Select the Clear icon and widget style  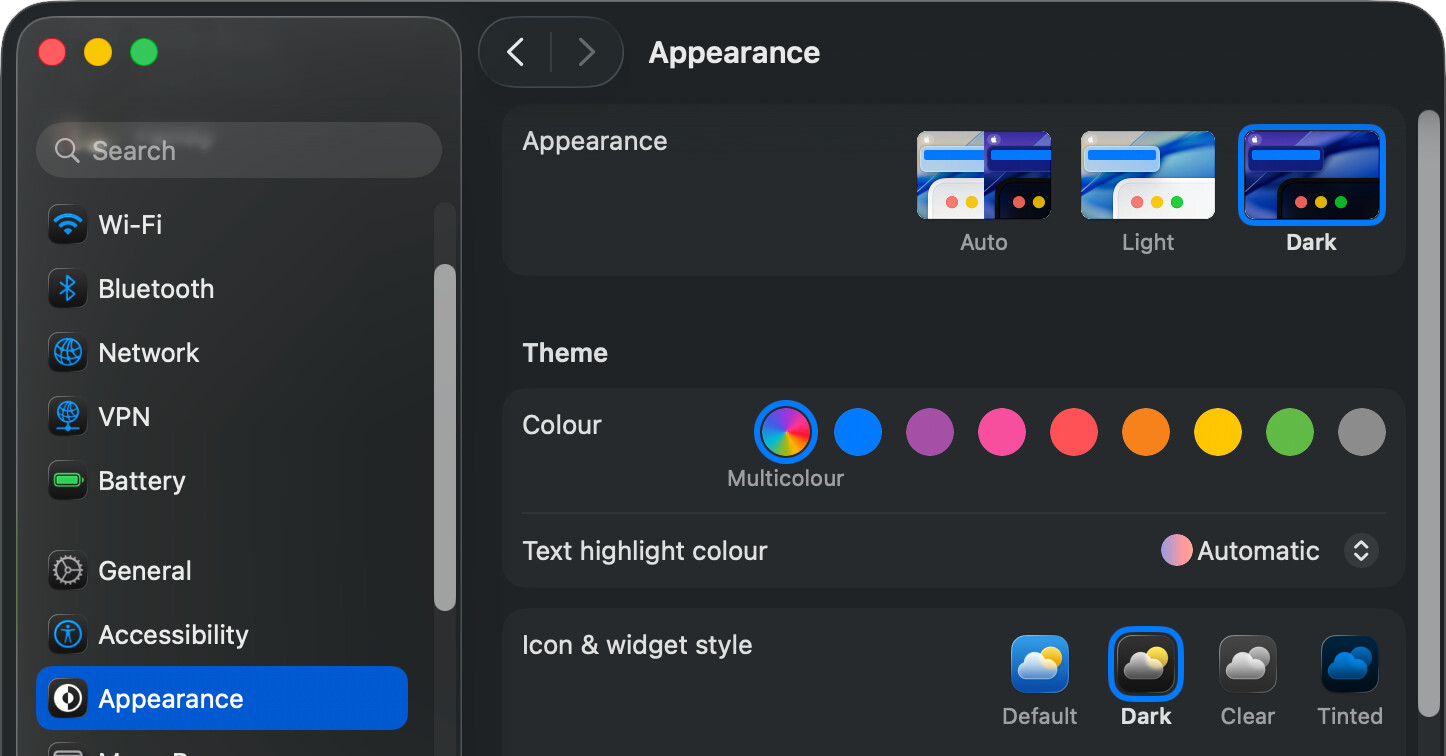[1247, 665]
